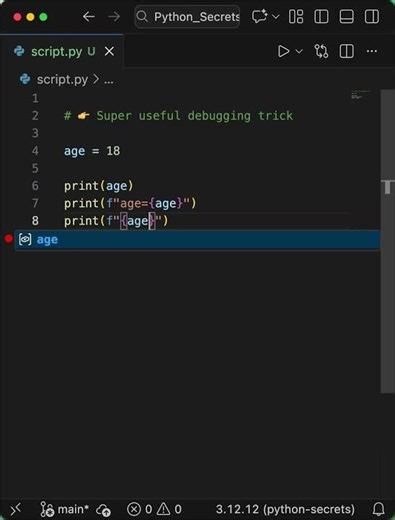This screenshot has width=395, height=520.
Task: Click the print(age) line
Action: click(x=99, y=186)
